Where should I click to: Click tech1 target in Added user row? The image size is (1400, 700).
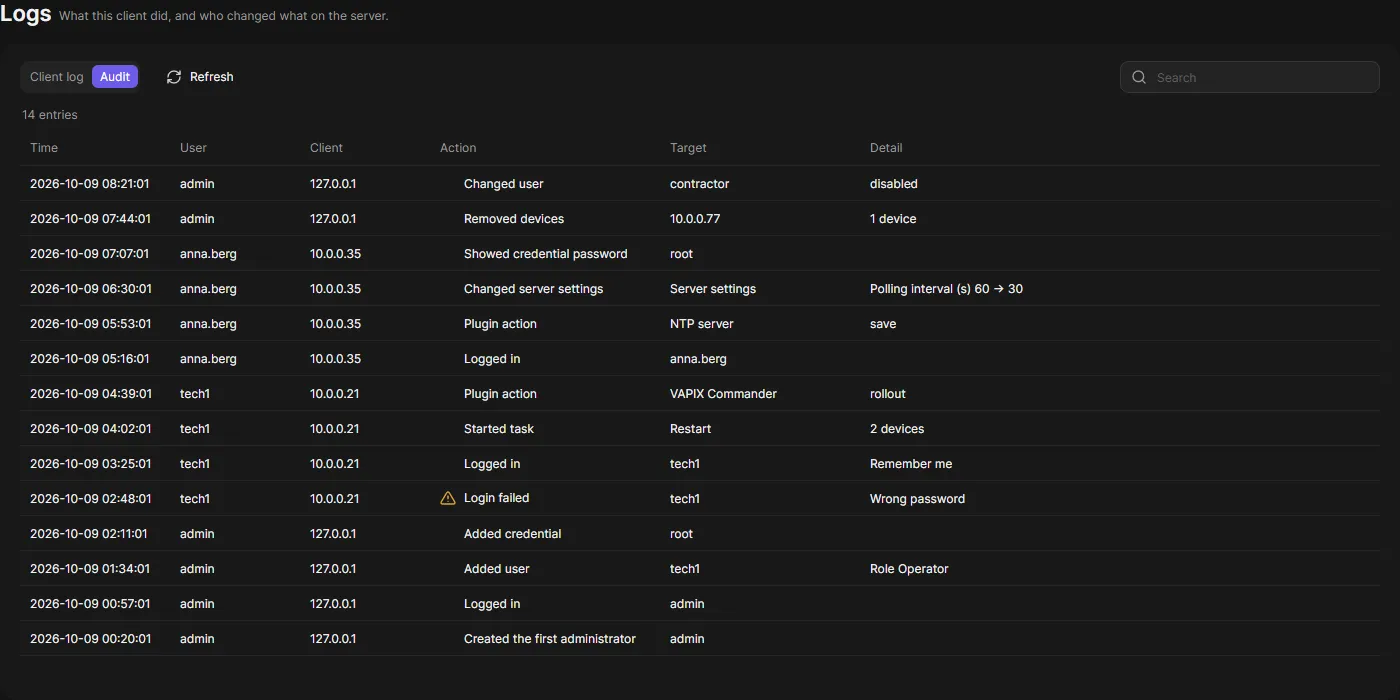(685, 569)
